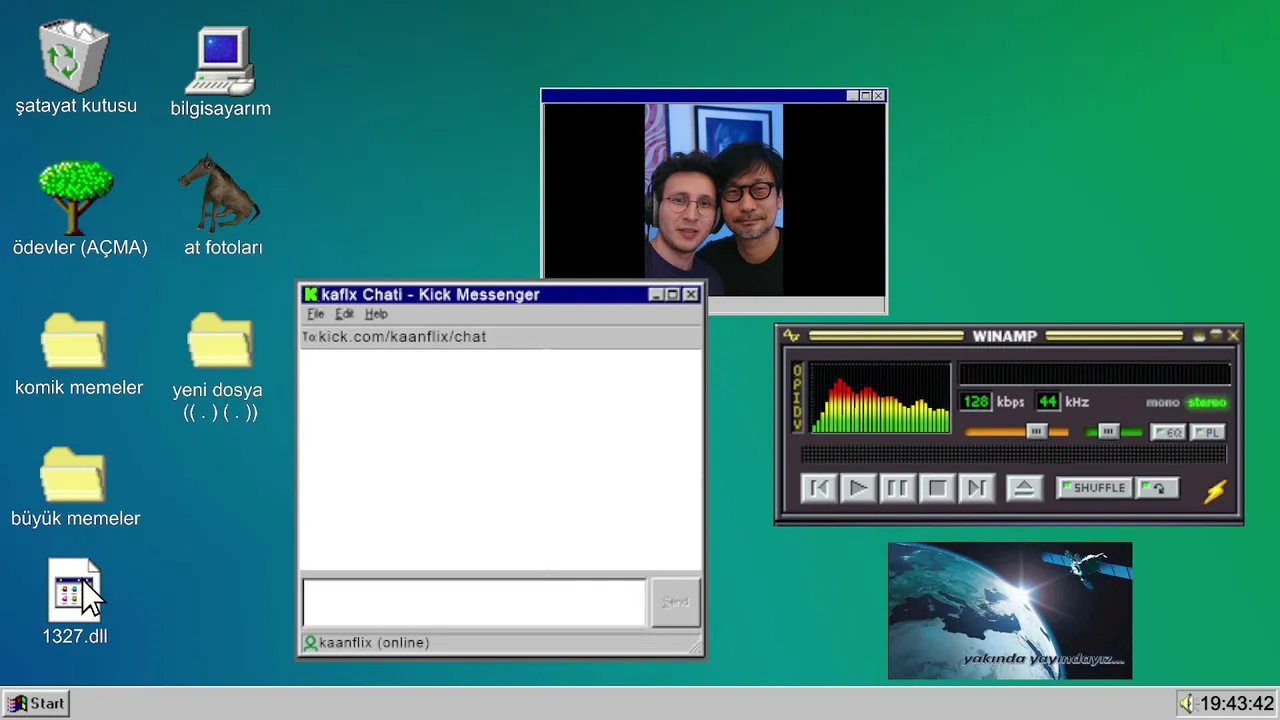Viewport: 1280px width, 720px height.
Task: Click the Kick Messenger chat history area
Action: [501, 460]
